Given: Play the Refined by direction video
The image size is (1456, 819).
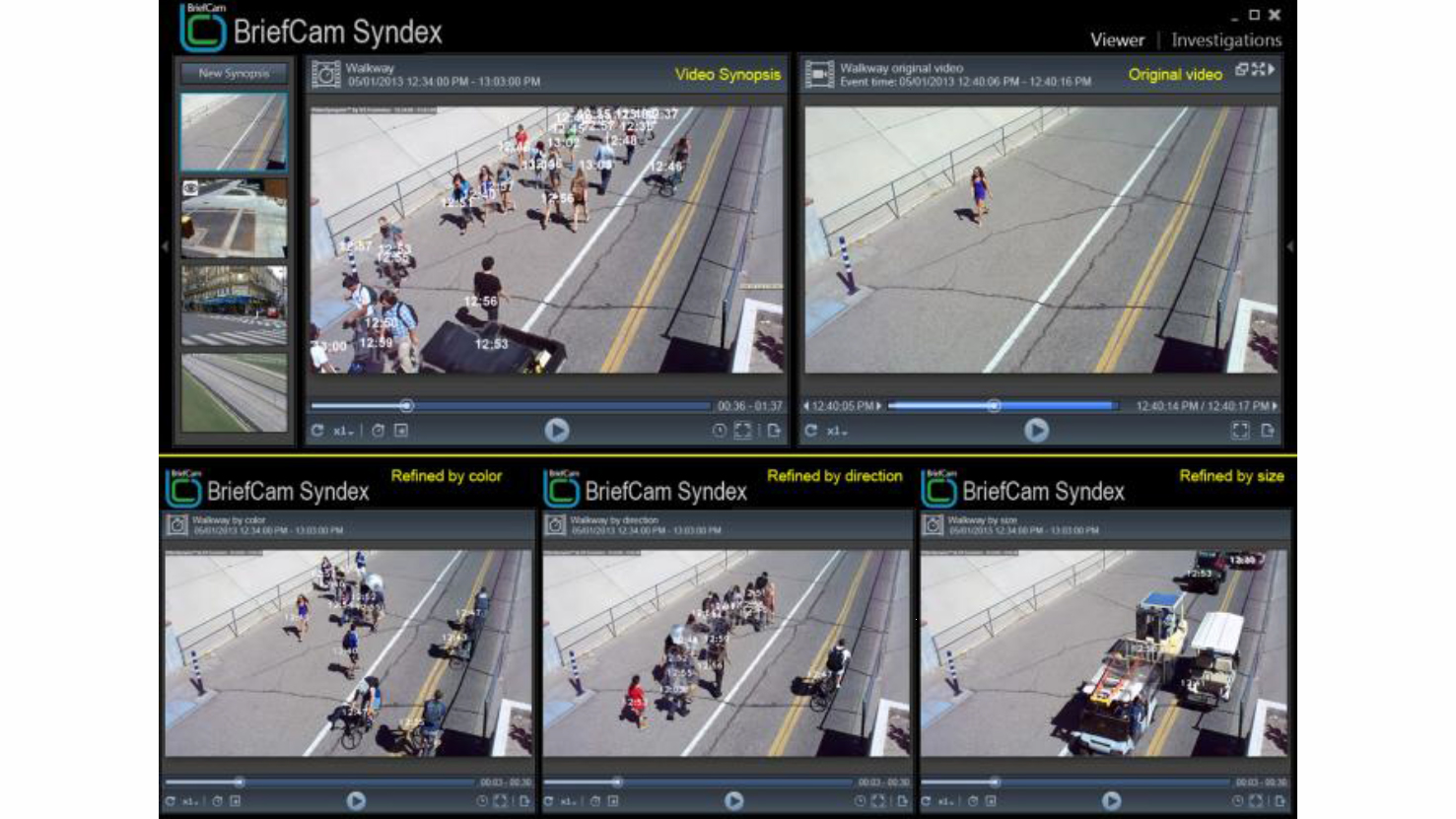Looking at the screenshot, I should [x=733, y=801].
